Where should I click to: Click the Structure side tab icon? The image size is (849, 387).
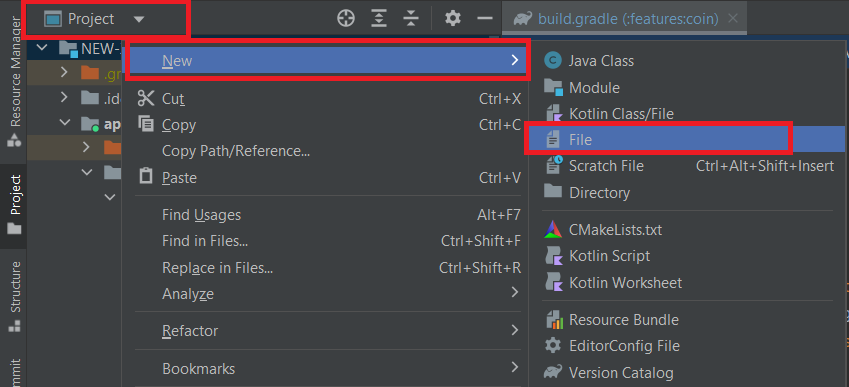15,326
